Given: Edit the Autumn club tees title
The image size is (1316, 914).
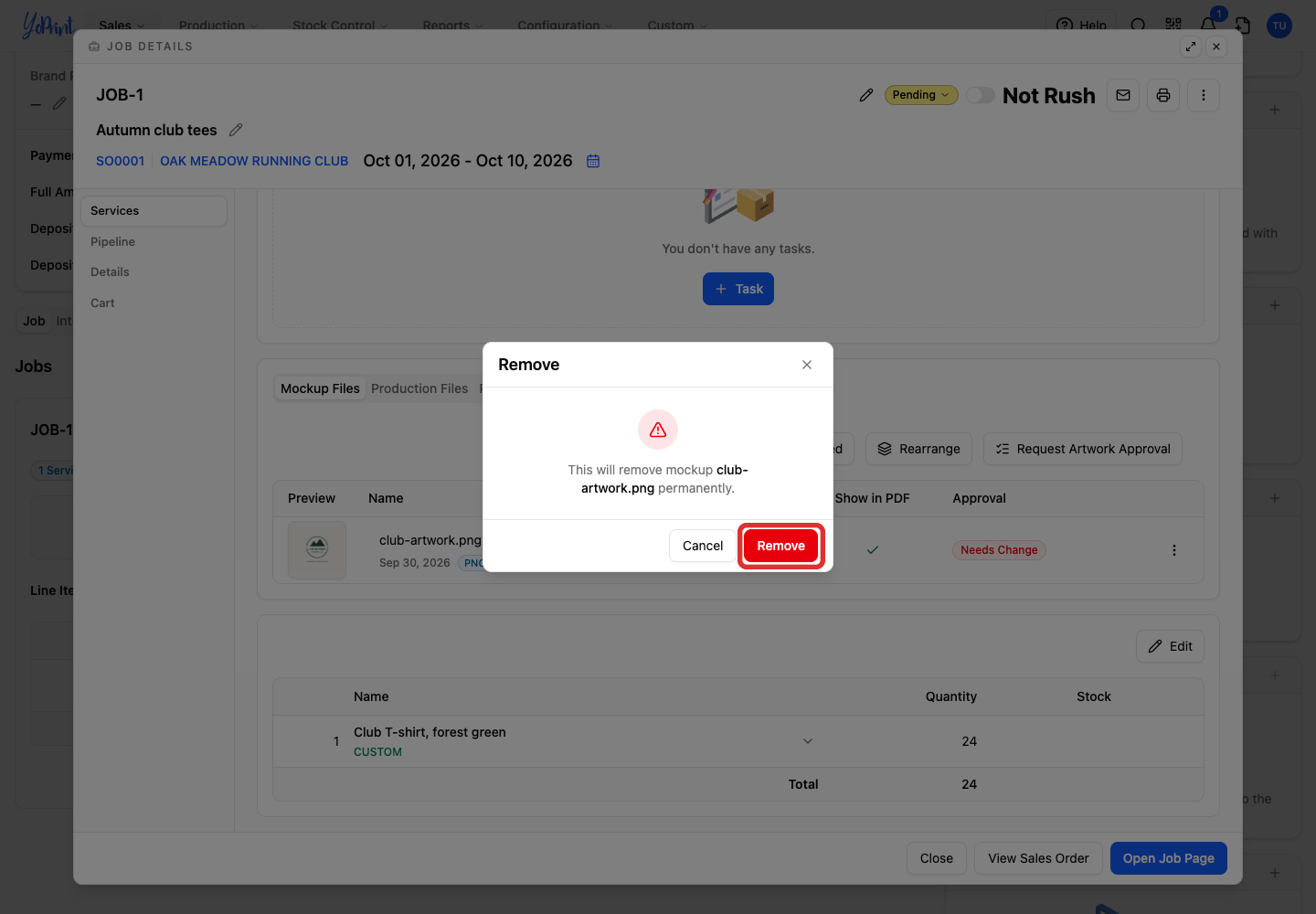Looking at the screenshot, I should [236, 130].
